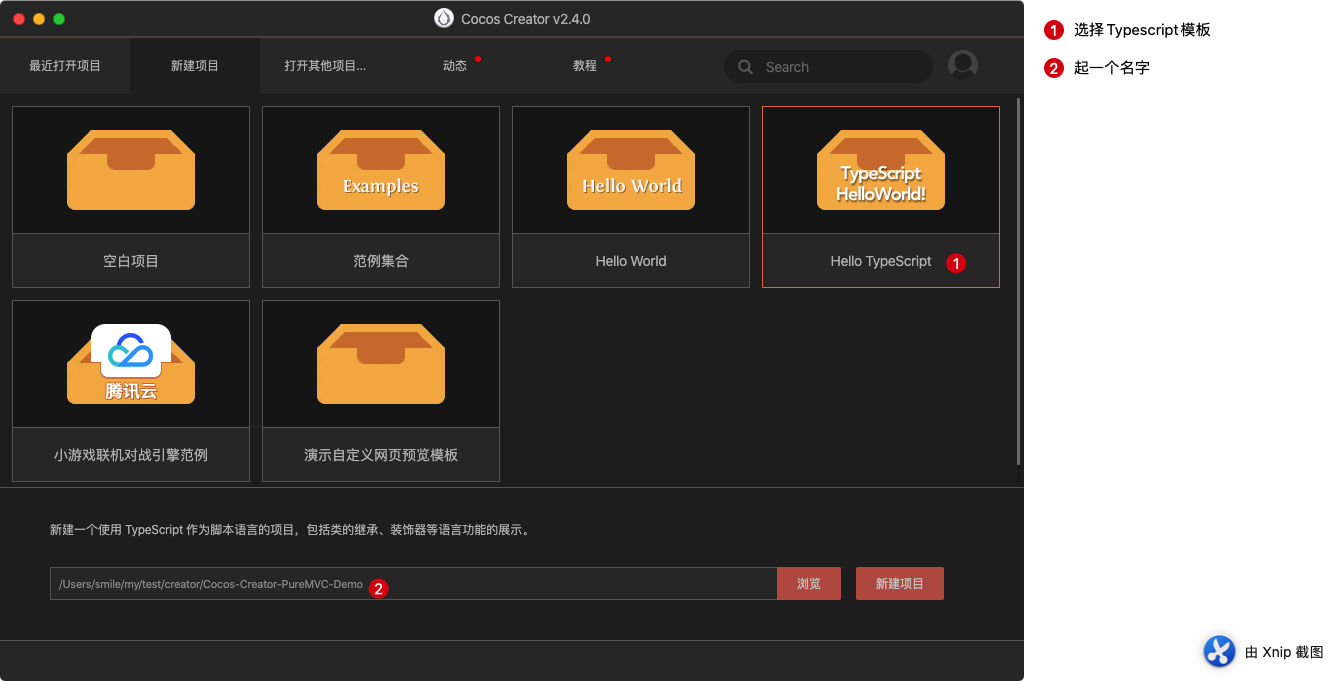The image size is (1344, 681).
Task: Click the 空白项目 label
Action: pyautogui.click(x=131, y=261)
